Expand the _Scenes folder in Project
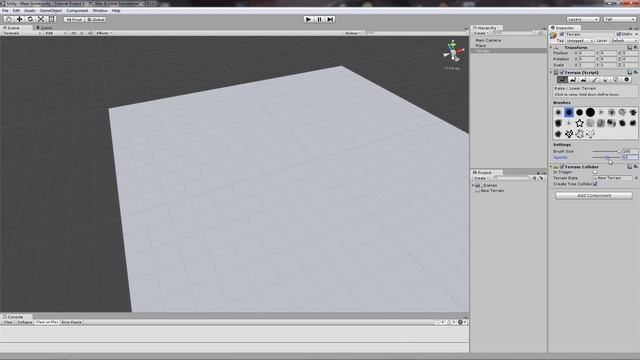The height and width of the screenshot is (360, 640). click(473, 185)
